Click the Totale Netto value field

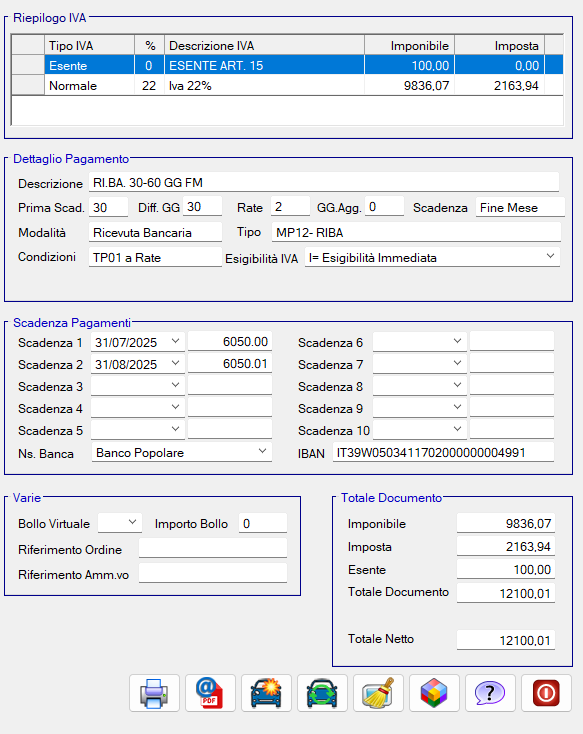[506, 640]
